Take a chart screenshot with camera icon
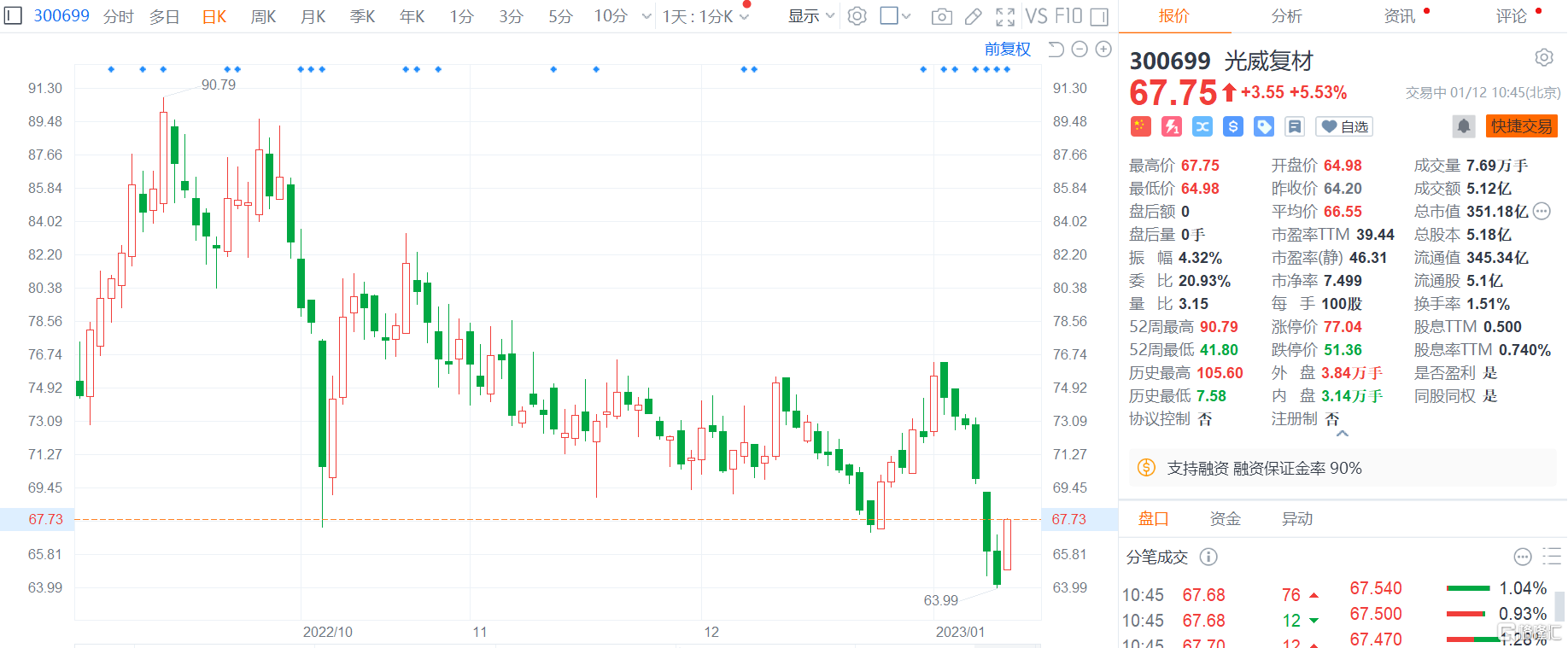 pyautogui.click(x=941, y=16)
